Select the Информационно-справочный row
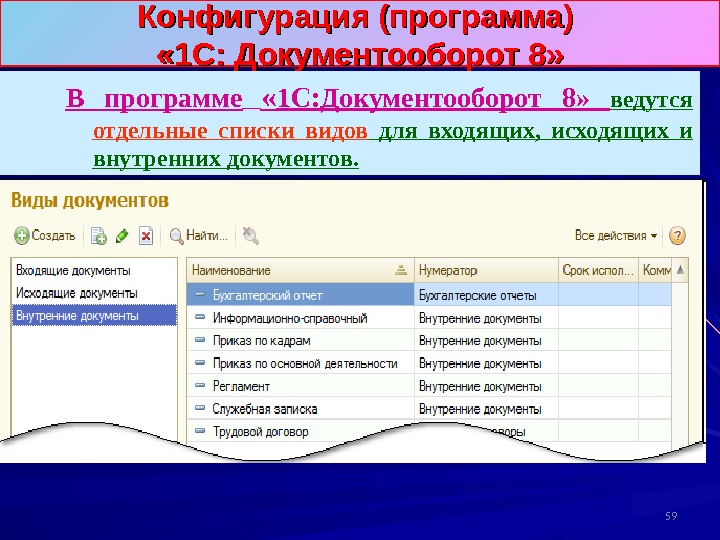 pyautogui.click(x=429, y=318)
